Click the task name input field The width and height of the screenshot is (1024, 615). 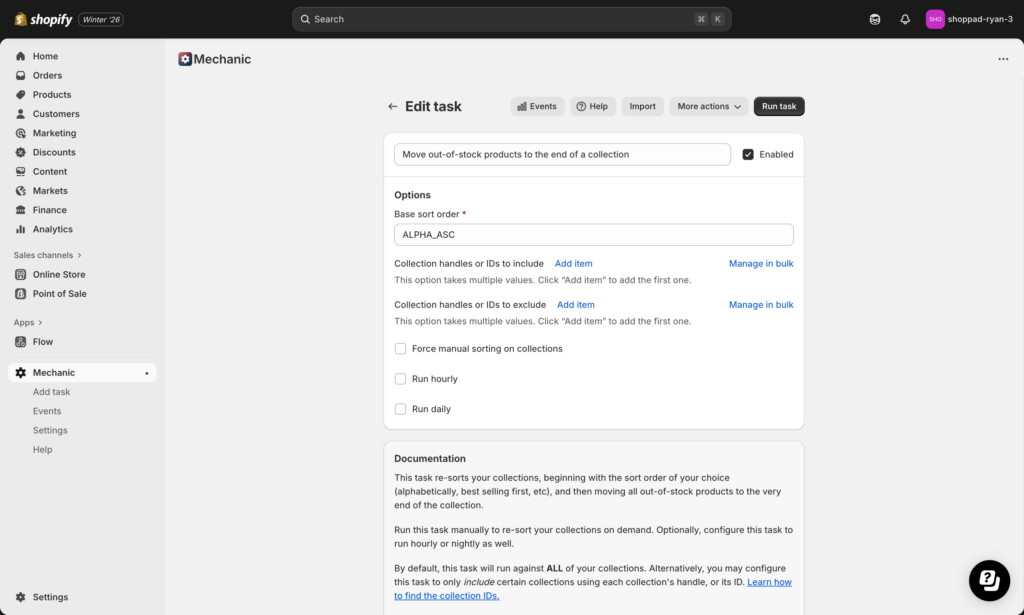click(562, 155)
